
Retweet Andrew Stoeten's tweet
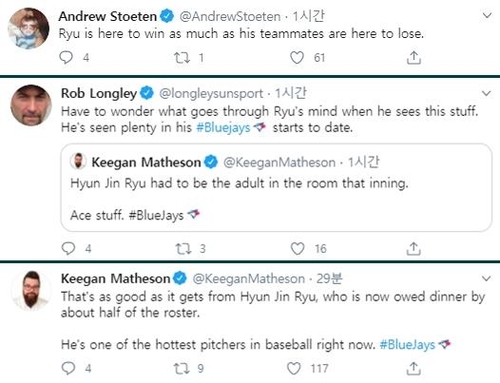point(182,58)
